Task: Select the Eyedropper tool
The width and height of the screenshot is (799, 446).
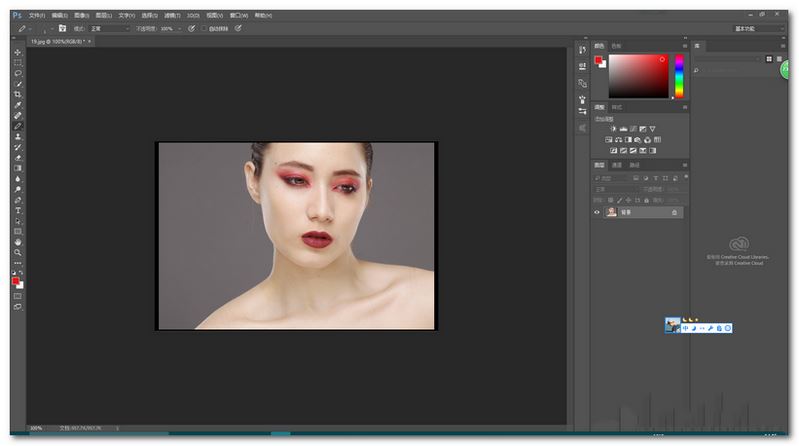Action: pyautogui.click(x=17, y=105)
